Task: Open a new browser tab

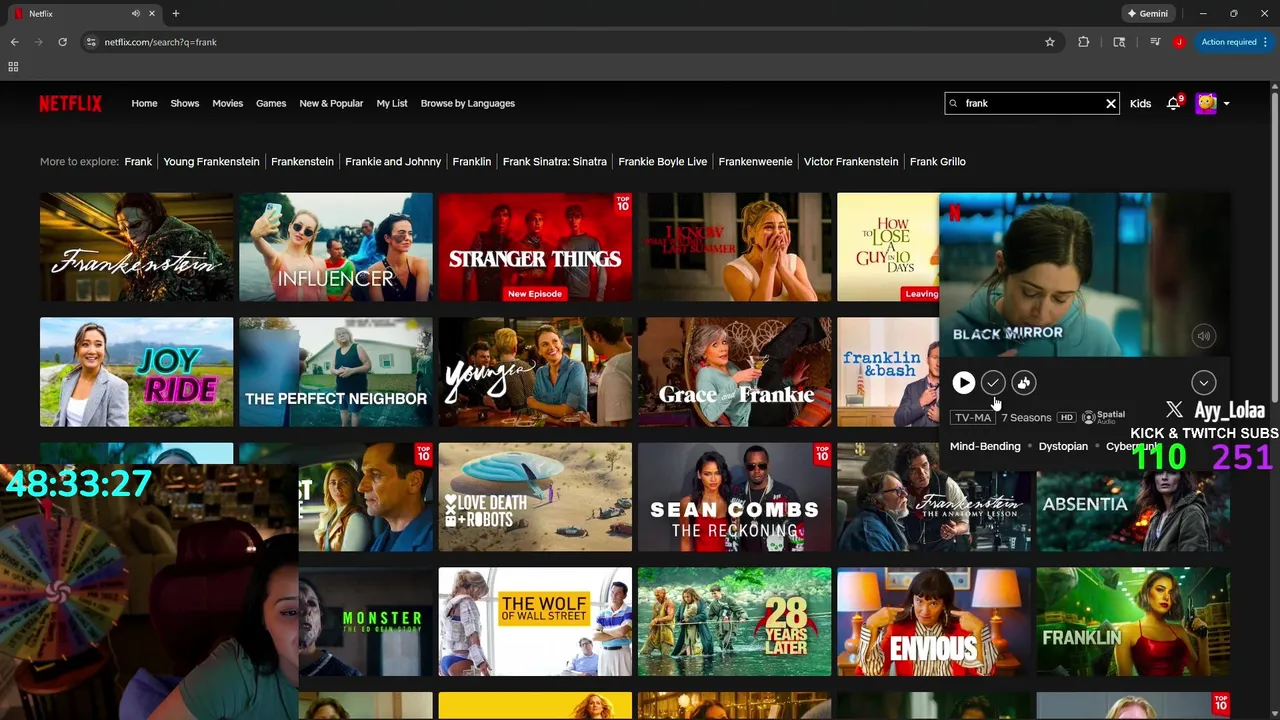Action: pos(176,14)
